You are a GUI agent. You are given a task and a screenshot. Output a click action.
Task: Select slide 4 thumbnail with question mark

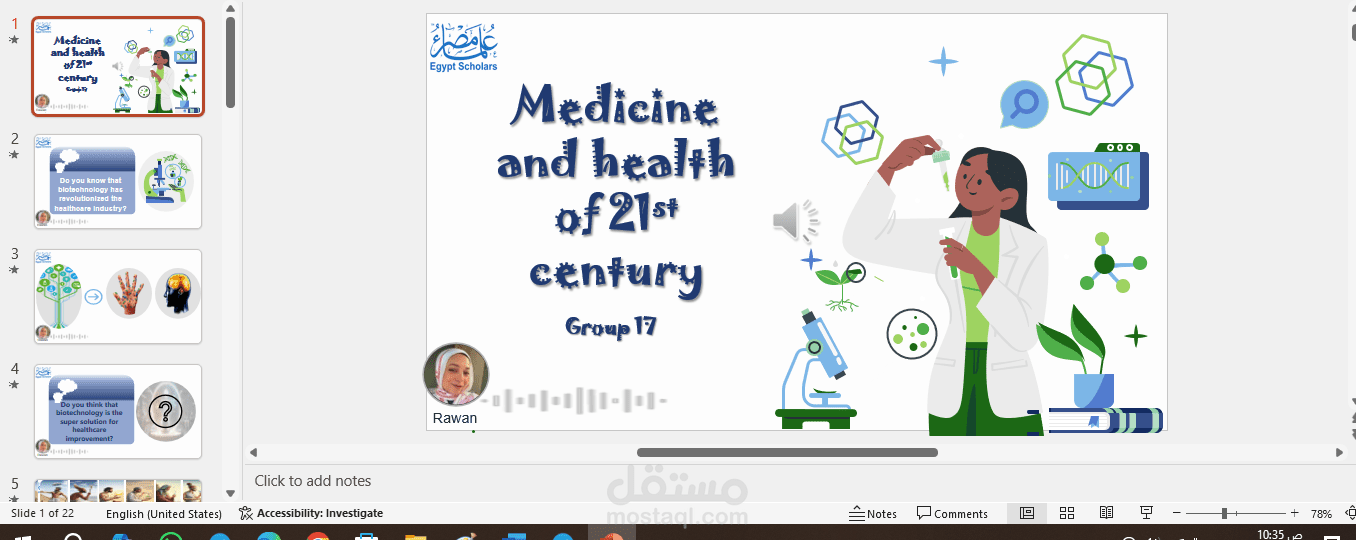[x=118, y=411]
